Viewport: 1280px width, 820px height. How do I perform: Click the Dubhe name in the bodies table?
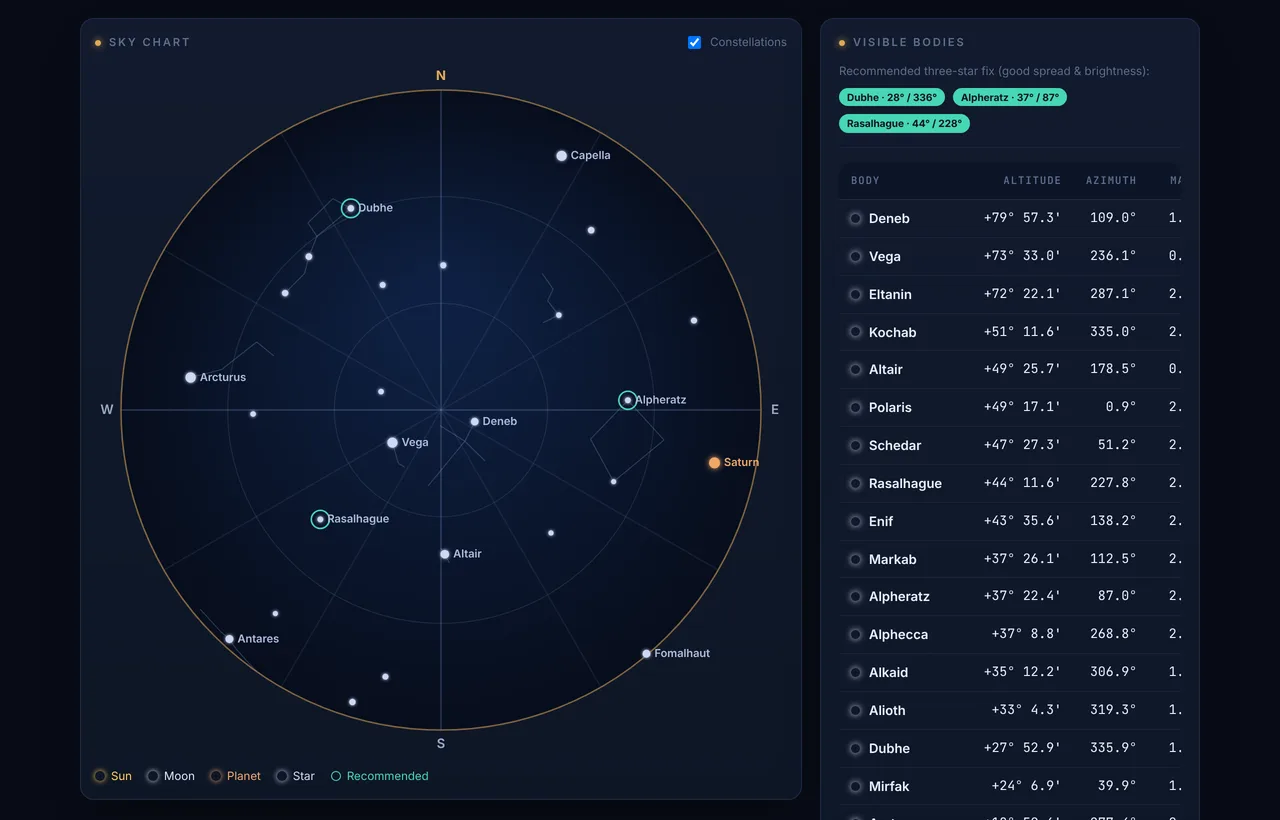click(889, 748)
